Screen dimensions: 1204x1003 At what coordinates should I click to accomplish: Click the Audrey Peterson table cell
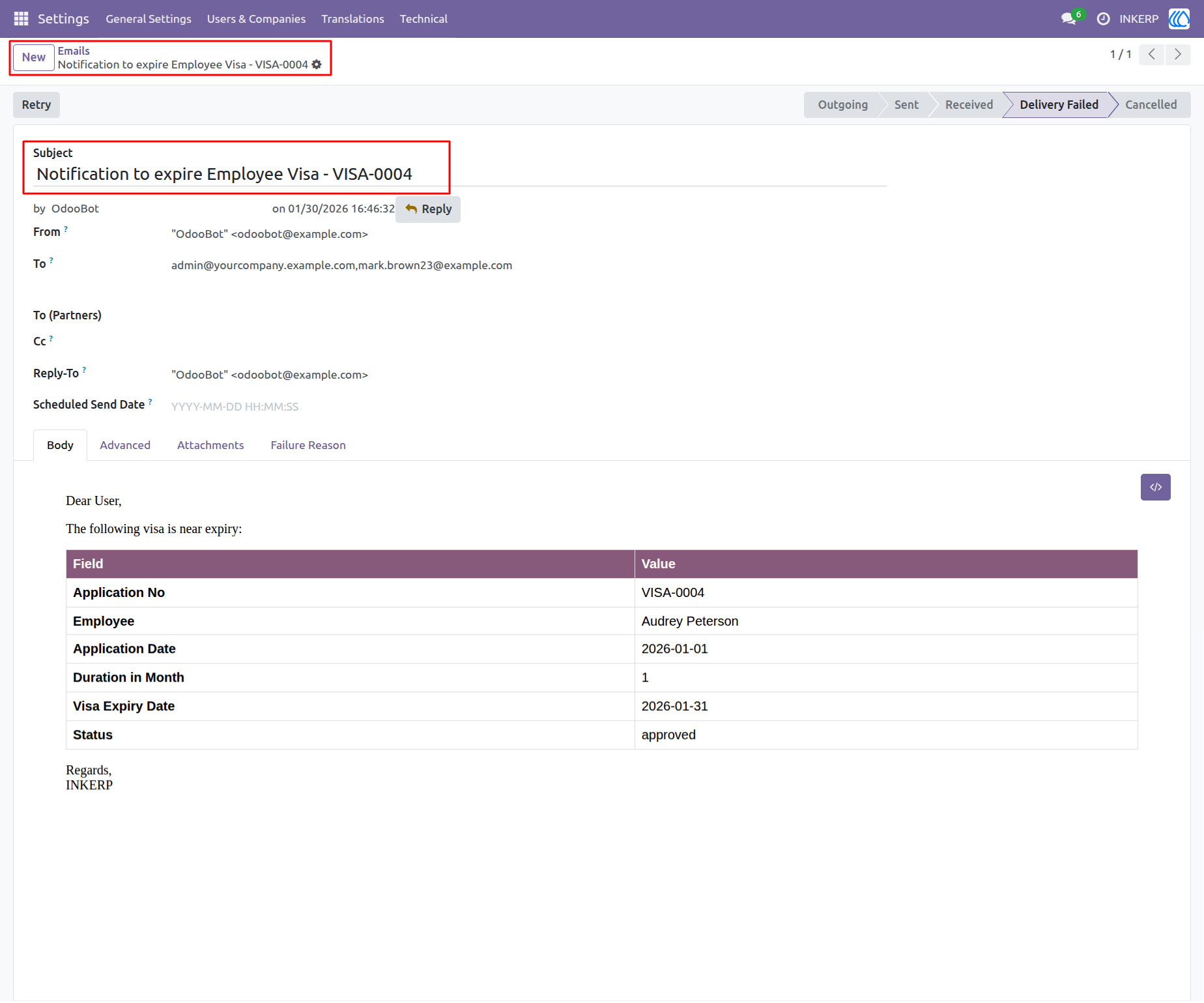click(x=886, y=621)
